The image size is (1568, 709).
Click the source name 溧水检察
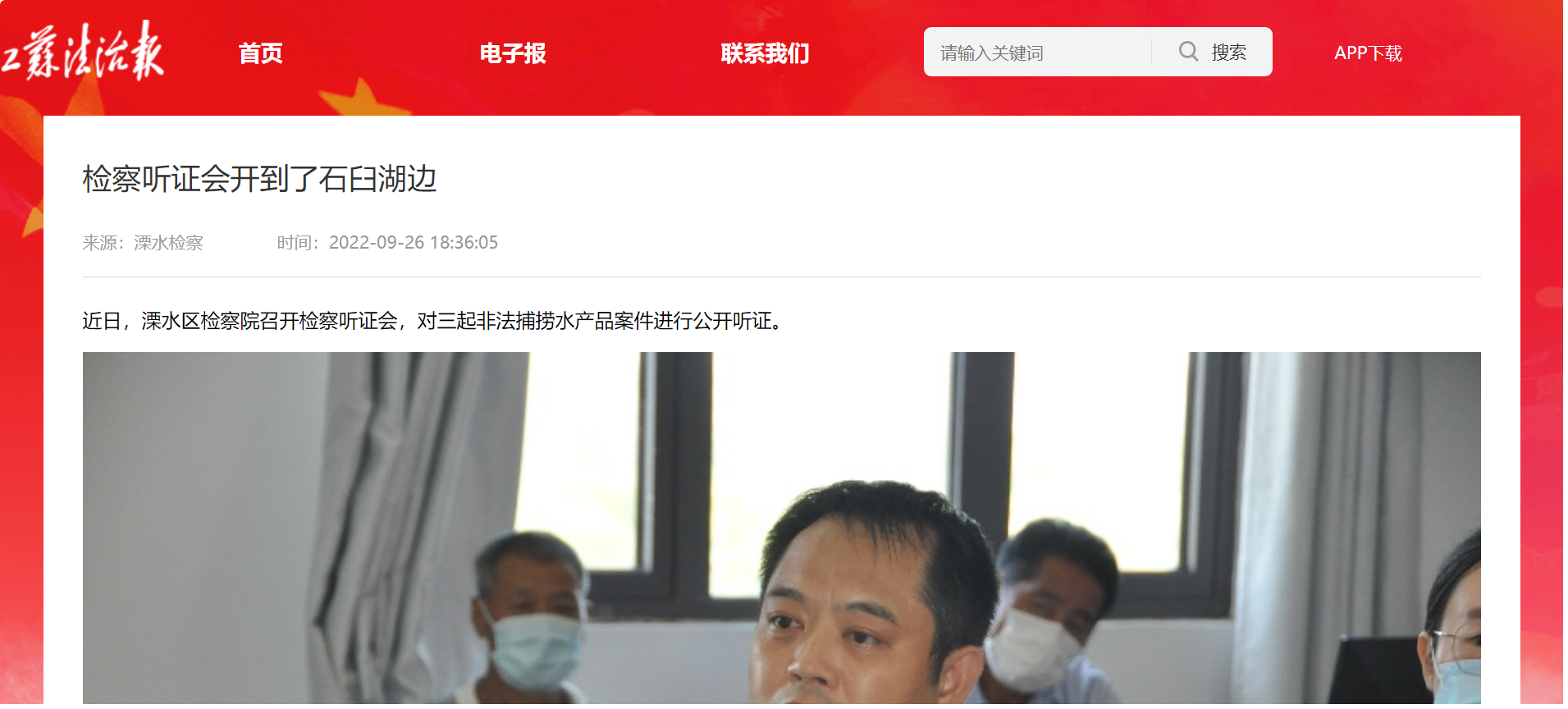[x=169, y=244]
